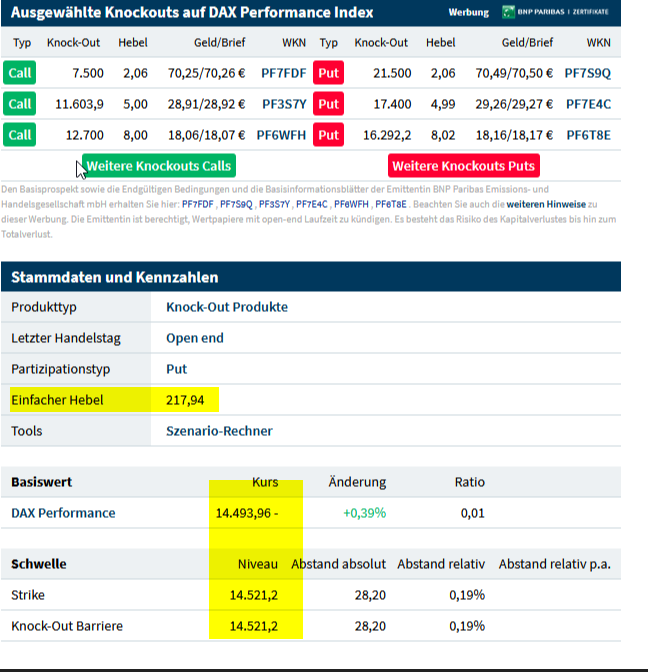Open WKN link PF7S9Q in the table
This screenshot has height=672, width=648.
pos(587,73)
